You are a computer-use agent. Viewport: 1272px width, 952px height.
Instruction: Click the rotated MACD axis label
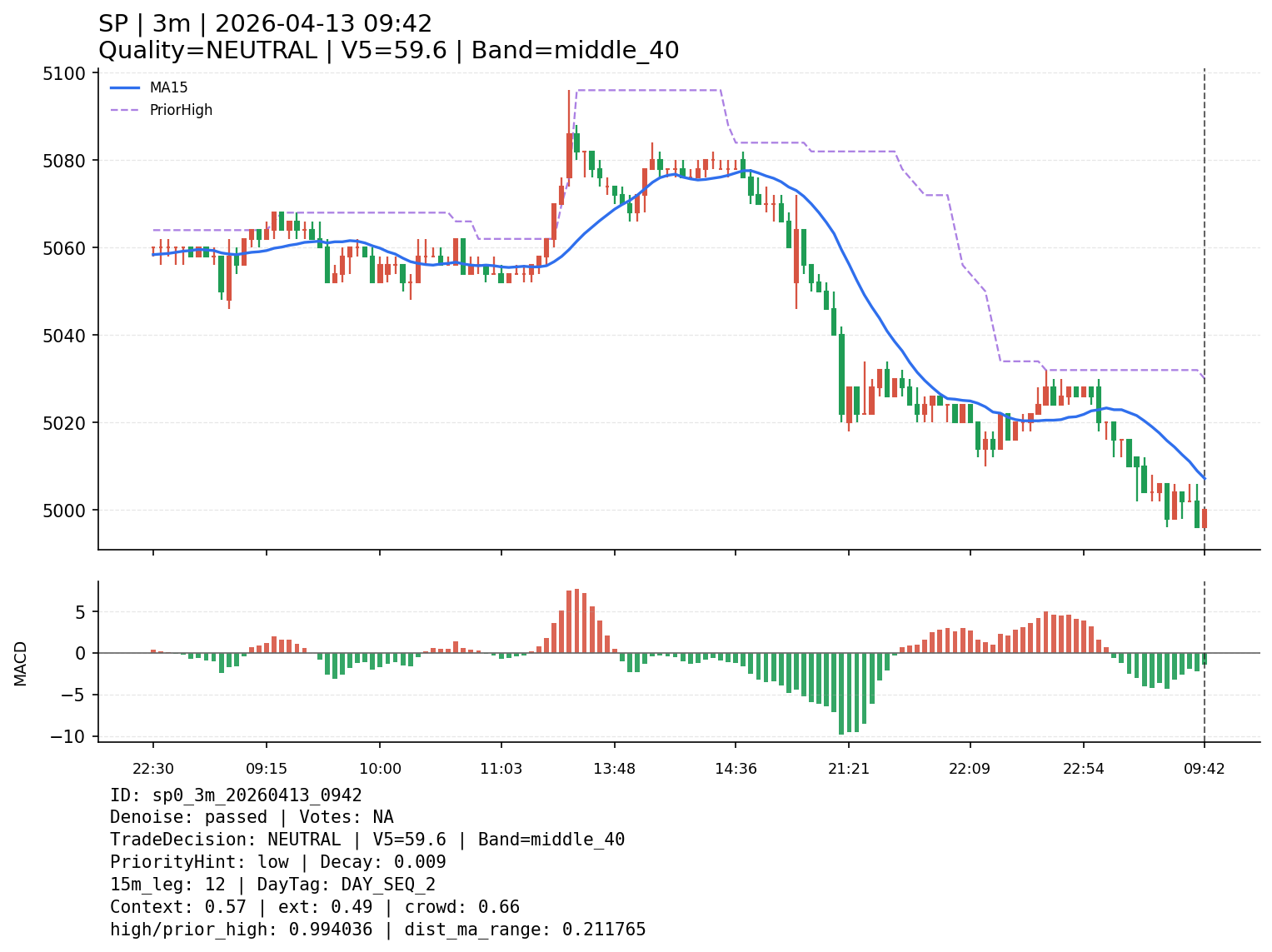pos(21,664)
